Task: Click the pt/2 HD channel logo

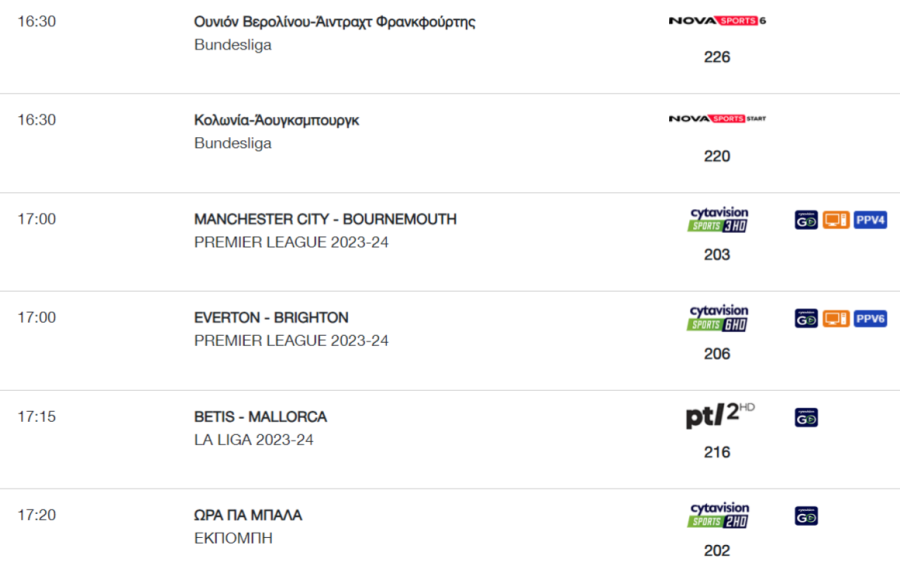Action: (x=720, y=416)
